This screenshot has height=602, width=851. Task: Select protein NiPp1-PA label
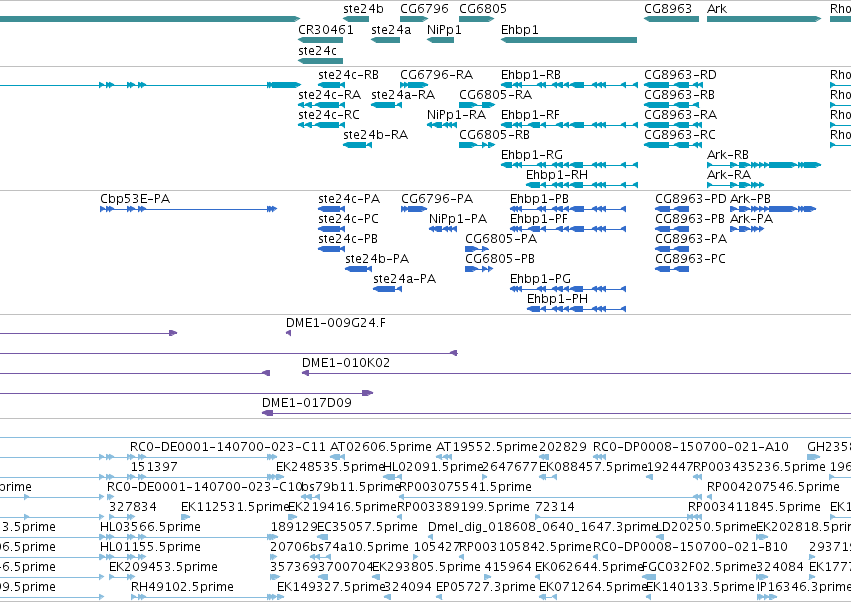click(x=458, y=219)
